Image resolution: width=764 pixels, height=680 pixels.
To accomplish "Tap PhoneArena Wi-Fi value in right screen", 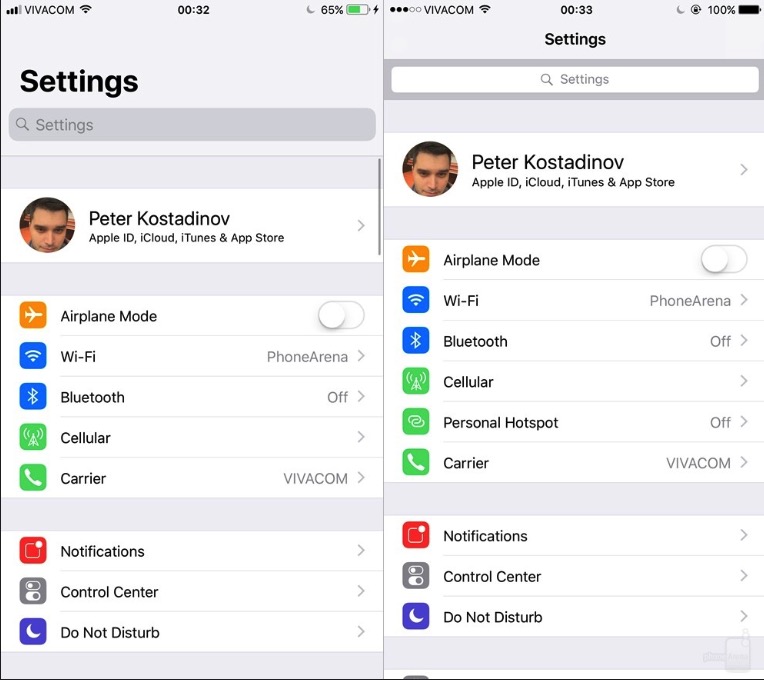I will coord(690,301).
